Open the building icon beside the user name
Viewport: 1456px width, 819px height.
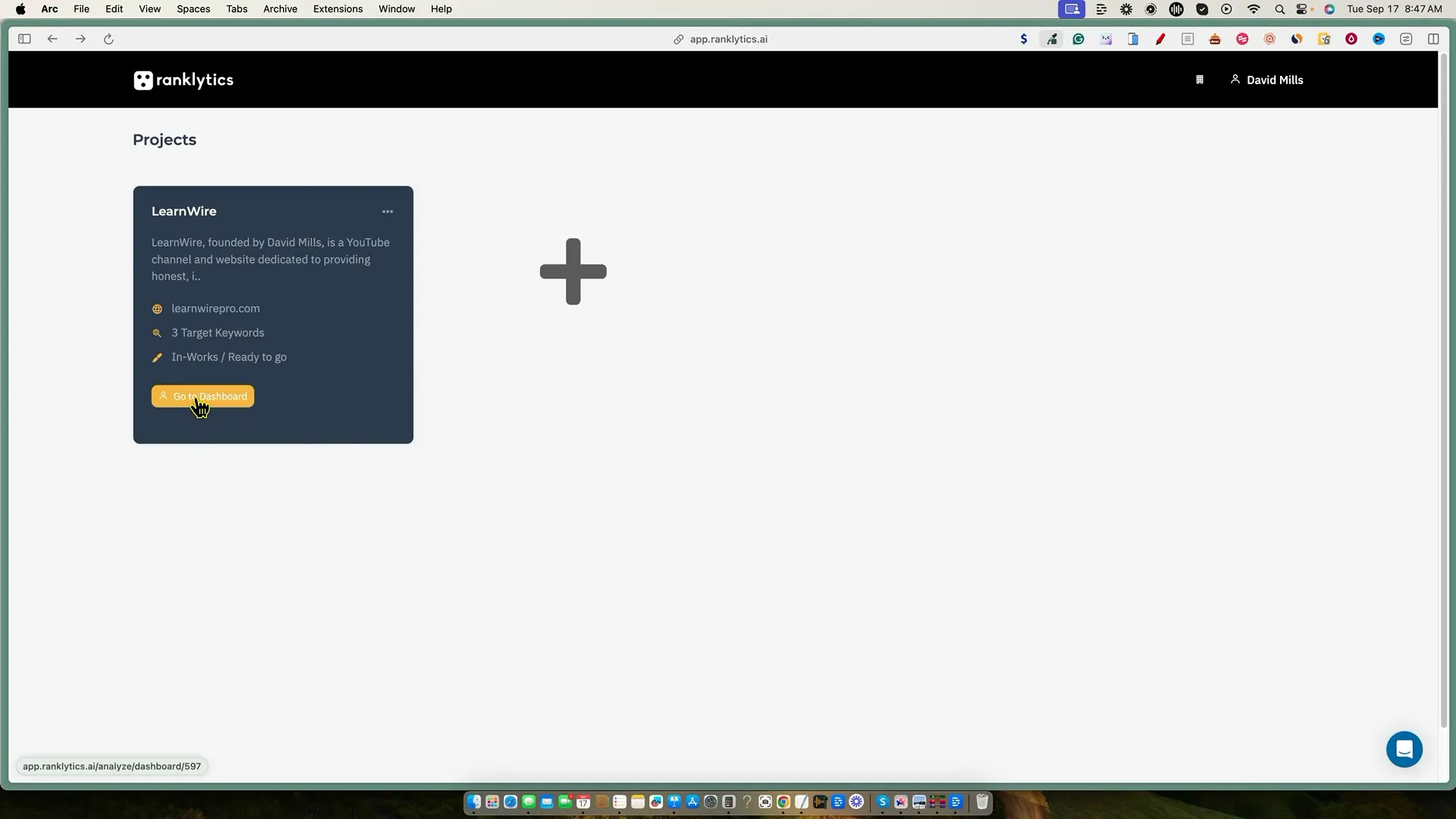(1200, 80)
